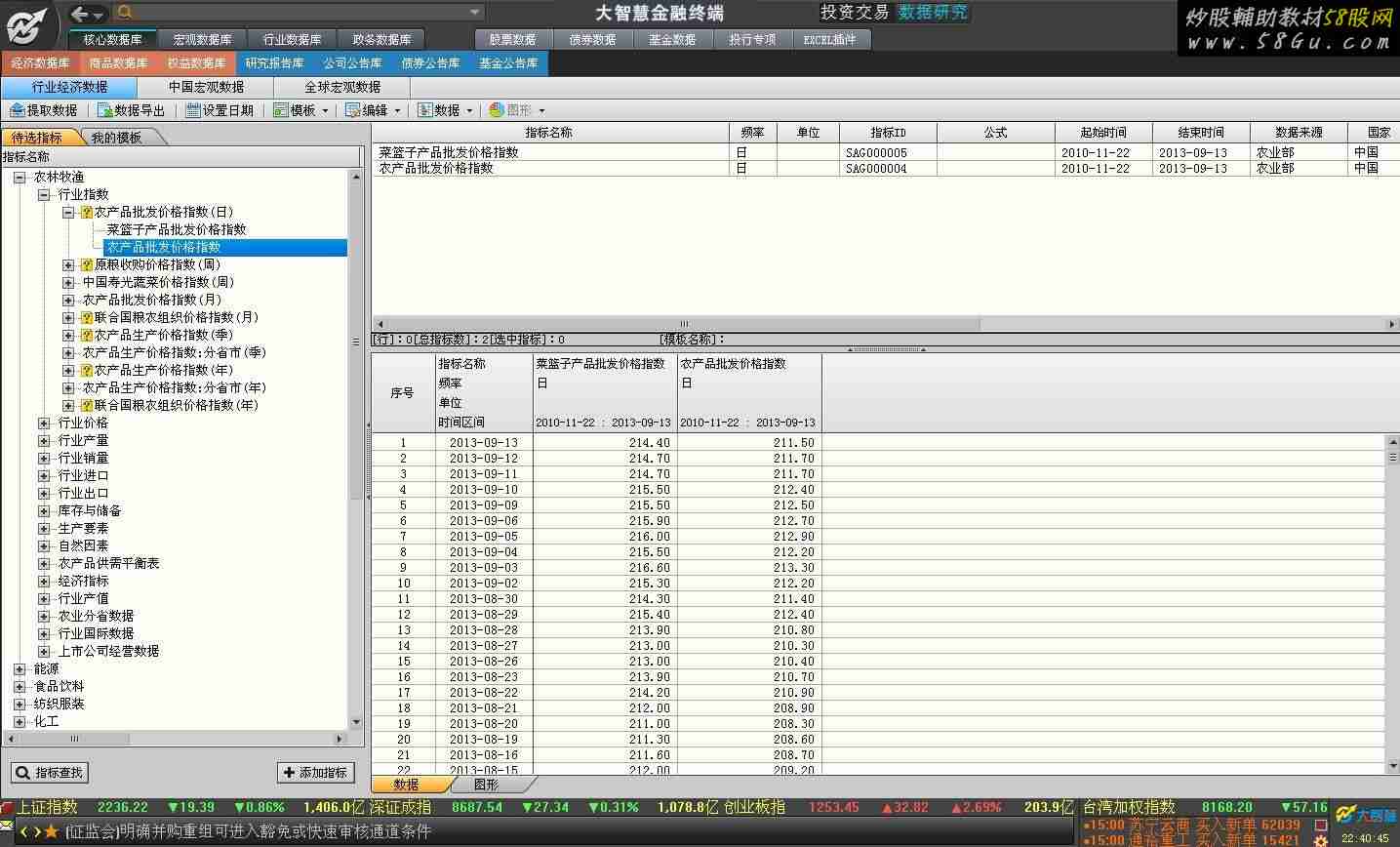Click the 提取数据 (extract data) toolbar icon

[x=17, y=110]
